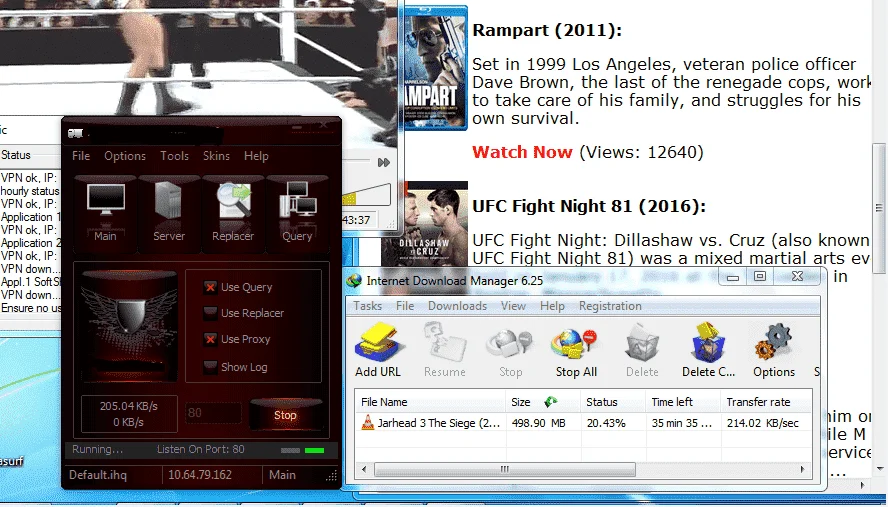Open the File menu in IDM
Image resolution: width=888 pixels, height=507 pixels.
click(404, 306)
